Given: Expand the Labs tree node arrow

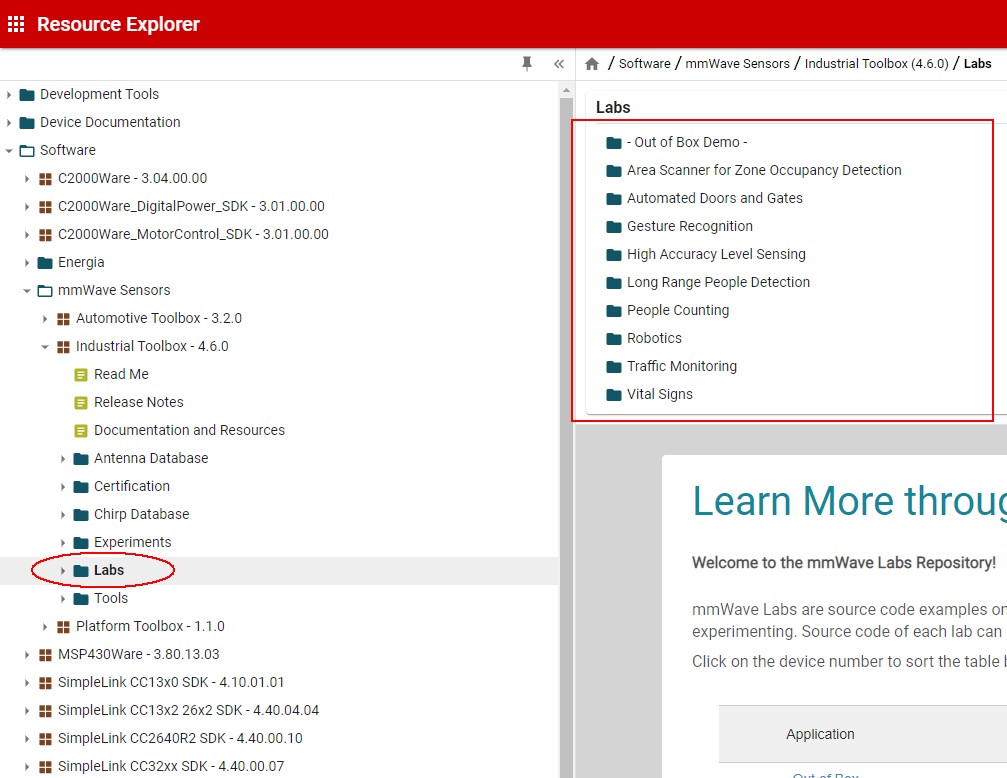Looking at the screenshot, I should pos(63,570).
